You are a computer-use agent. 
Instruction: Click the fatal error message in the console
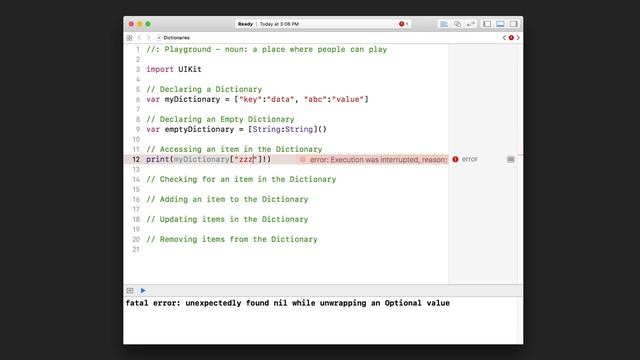287,303
